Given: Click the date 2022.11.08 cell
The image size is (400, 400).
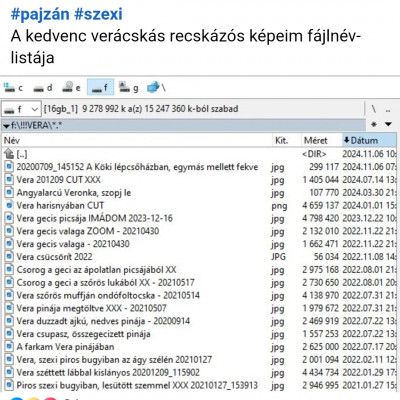Looking at the screenshot, I should coord(369,257).
